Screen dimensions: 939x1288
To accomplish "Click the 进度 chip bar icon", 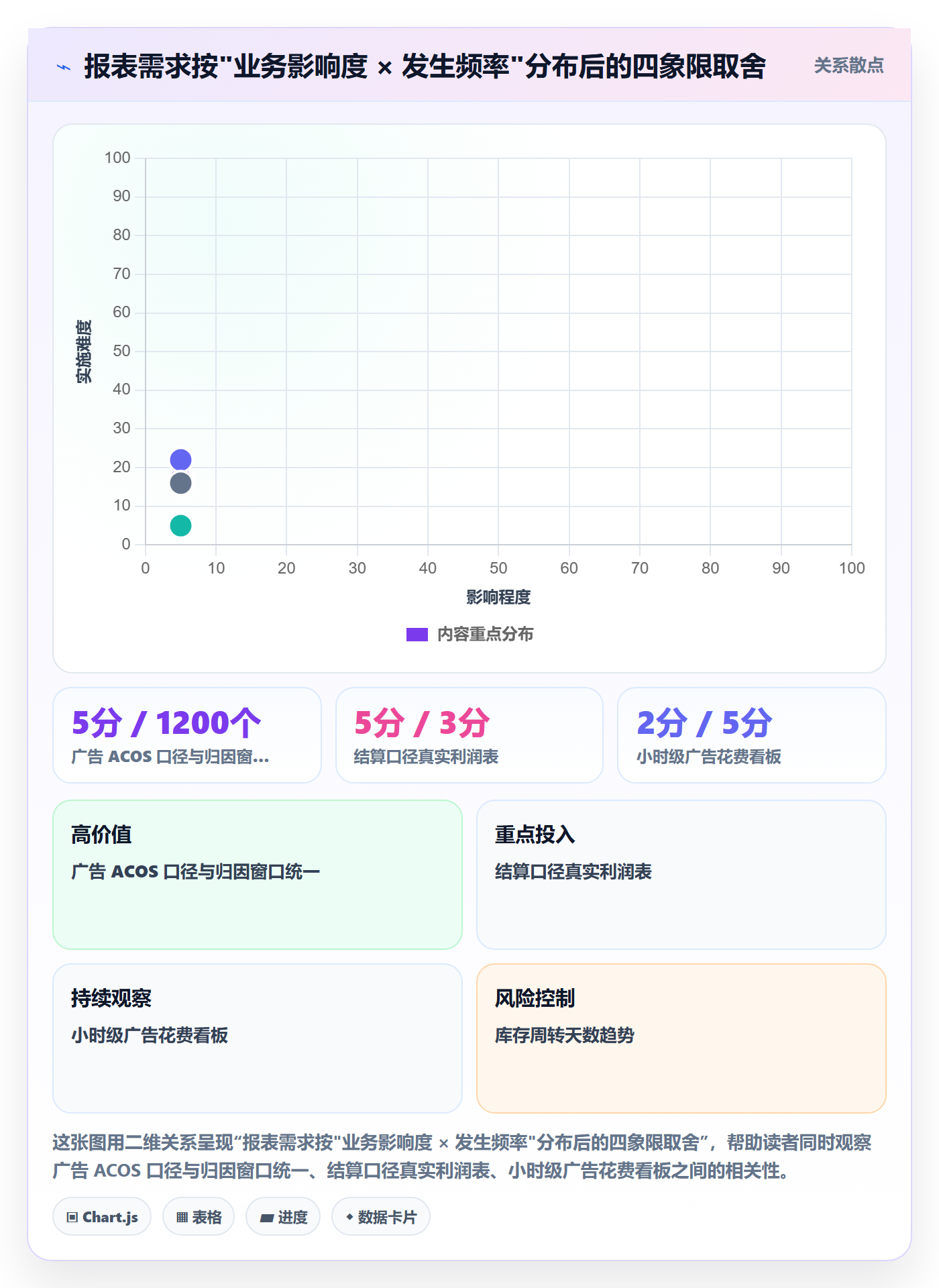I will (267, 1218).
